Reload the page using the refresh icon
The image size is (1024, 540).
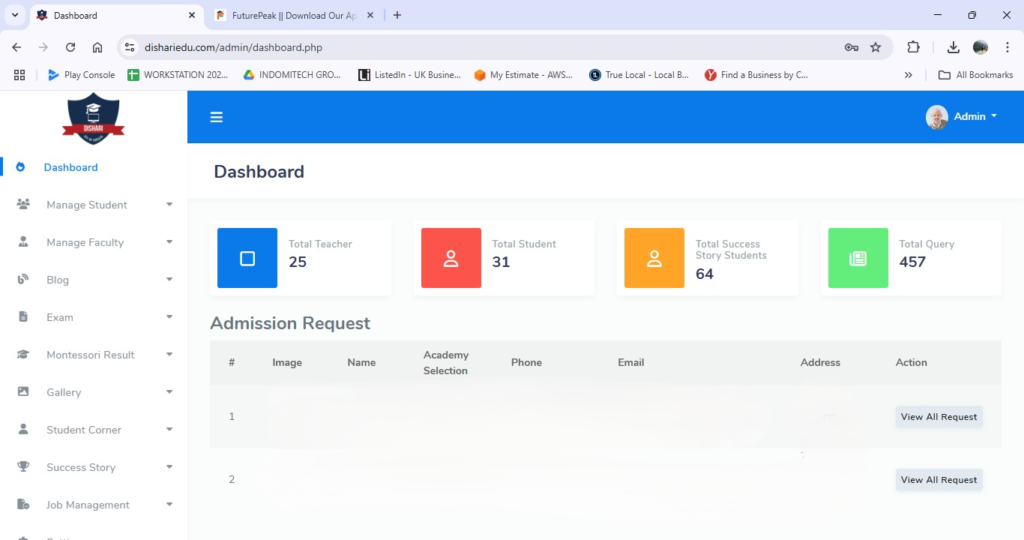coord(70,47)
